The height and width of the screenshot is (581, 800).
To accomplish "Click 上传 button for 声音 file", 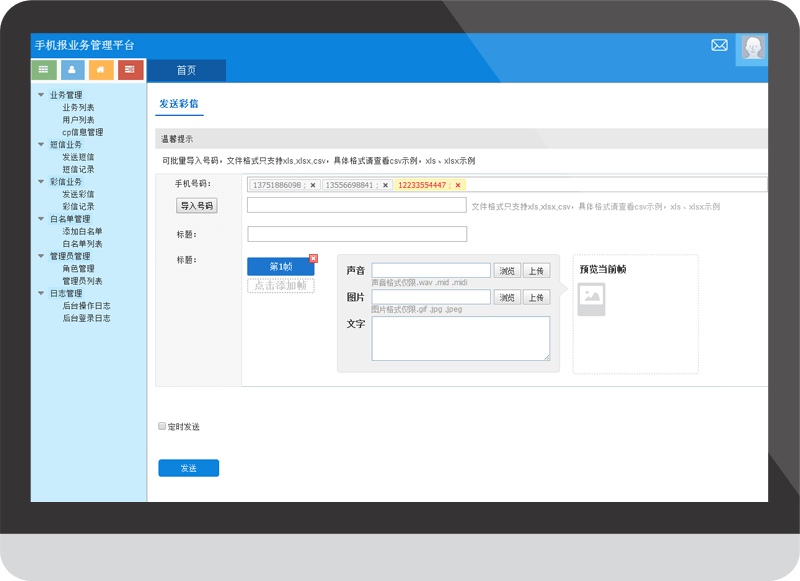I will (536, 271).
